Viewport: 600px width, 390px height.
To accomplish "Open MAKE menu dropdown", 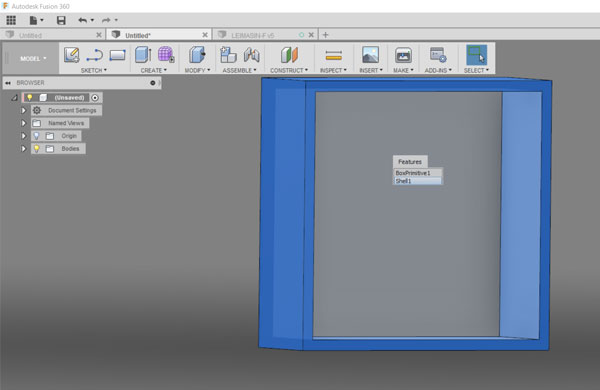I will click(403, 70).
